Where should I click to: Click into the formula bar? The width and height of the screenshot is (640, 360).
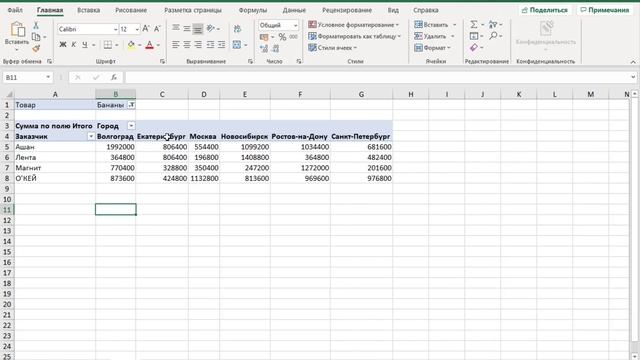click(378, 77)
